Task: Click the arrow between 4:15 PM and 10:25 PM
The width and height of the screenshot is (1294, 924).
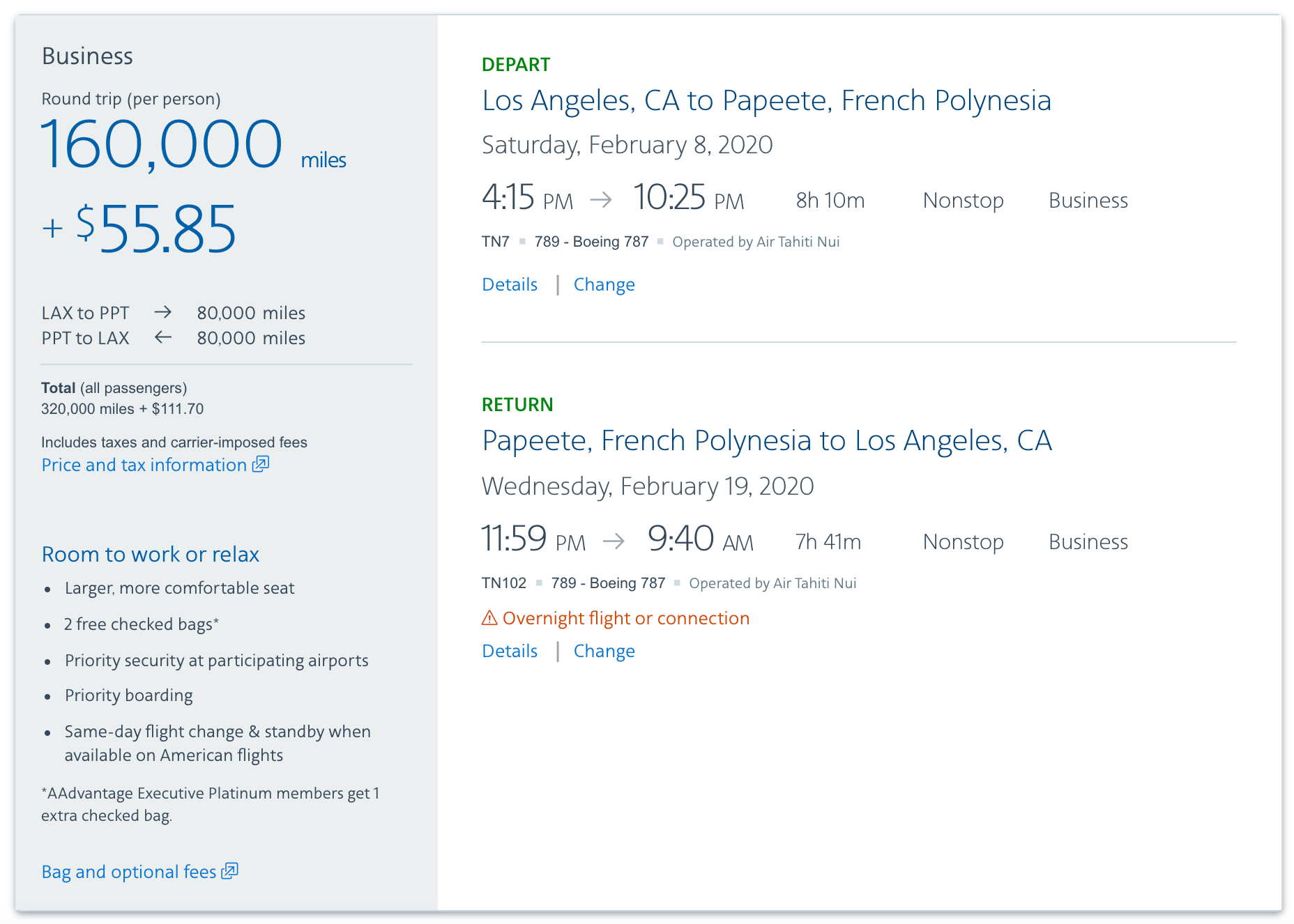Action: [601, 200]
